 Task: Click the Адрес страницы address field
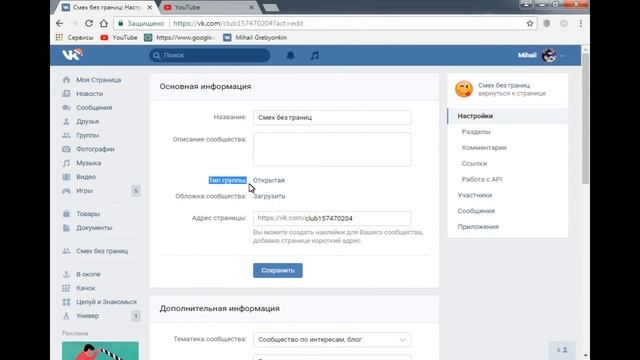coord(332,218)
